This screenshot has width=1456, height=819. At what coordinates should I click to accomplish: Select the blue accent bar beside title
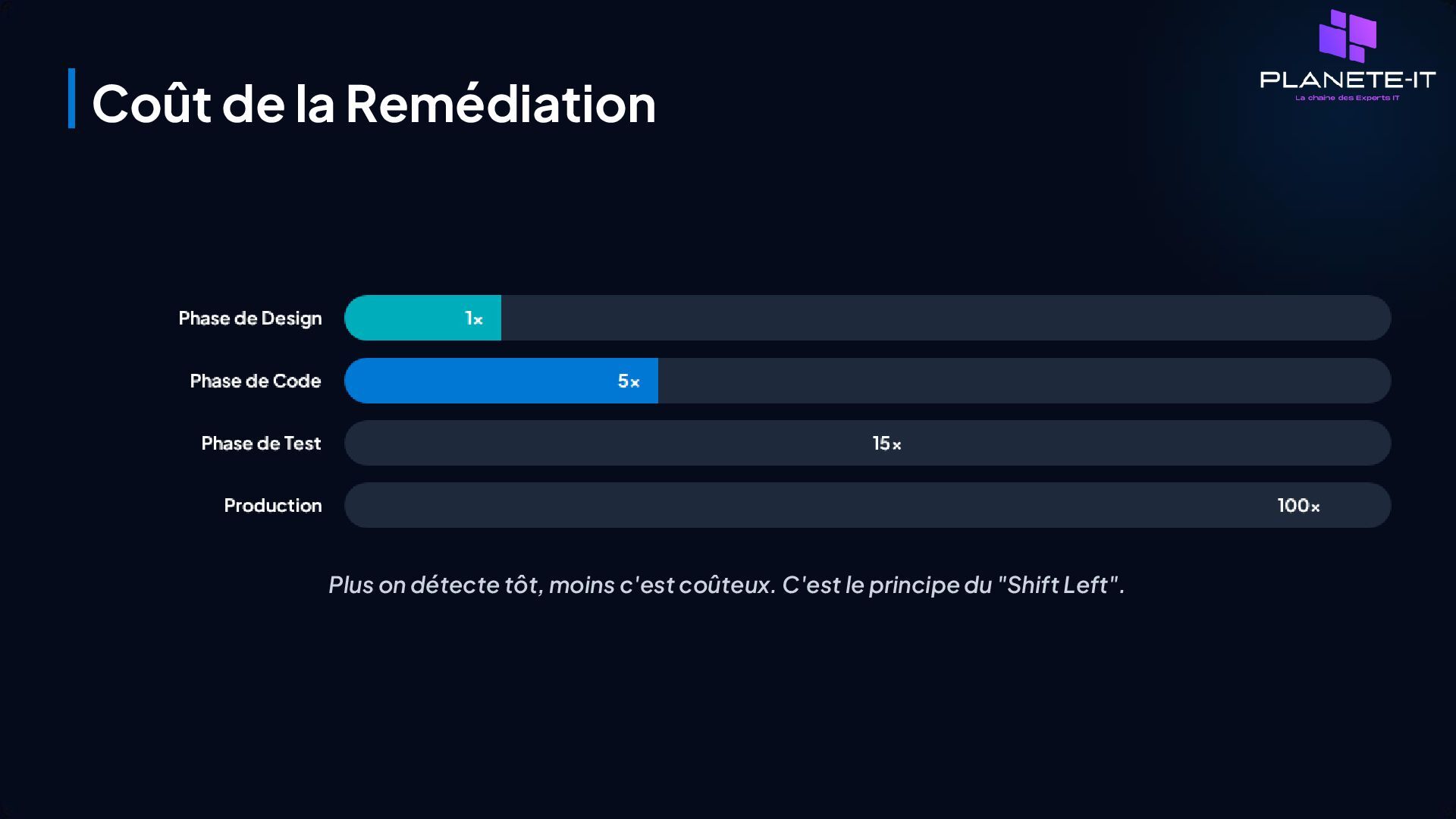click(x=71, y=99)
